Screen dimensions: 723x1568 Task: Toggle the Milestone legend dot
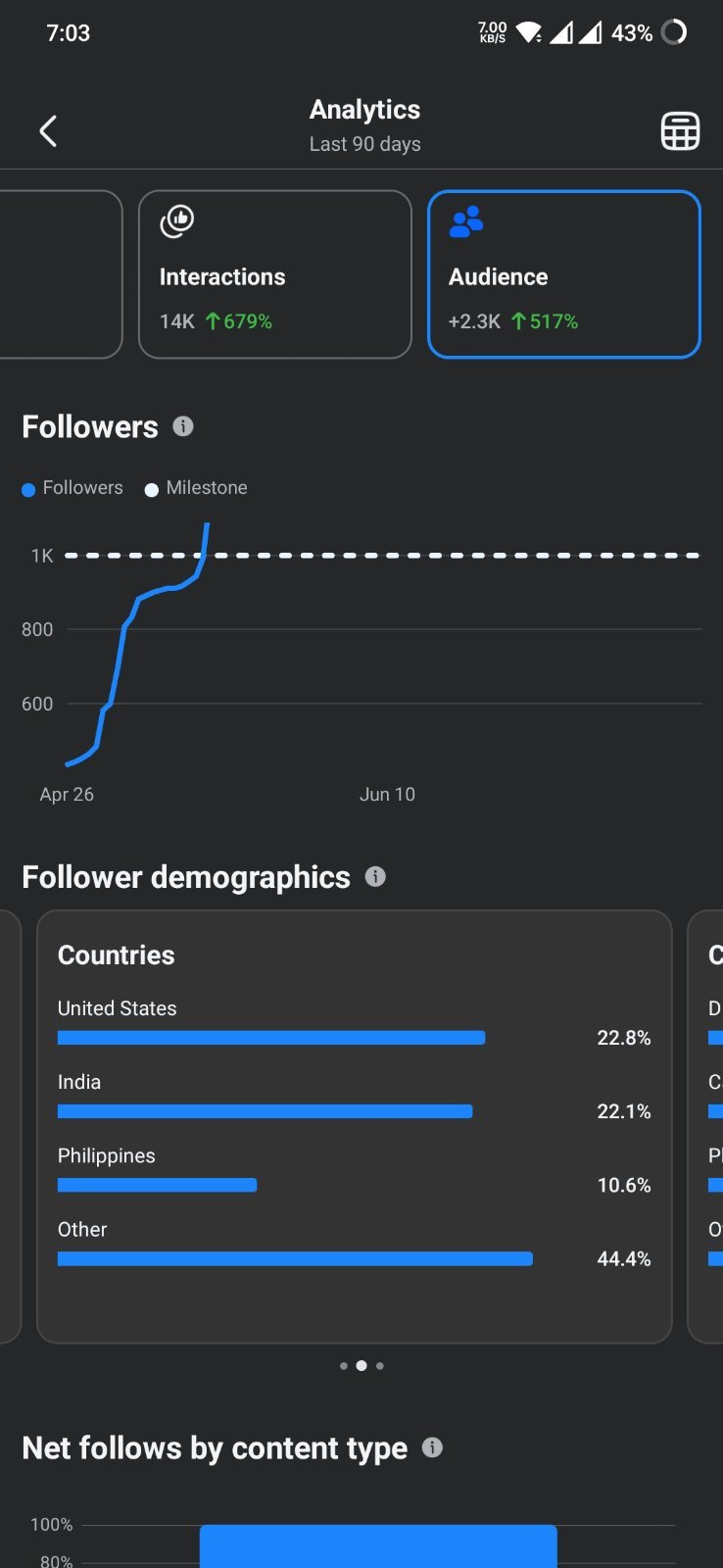click(152, 489)
